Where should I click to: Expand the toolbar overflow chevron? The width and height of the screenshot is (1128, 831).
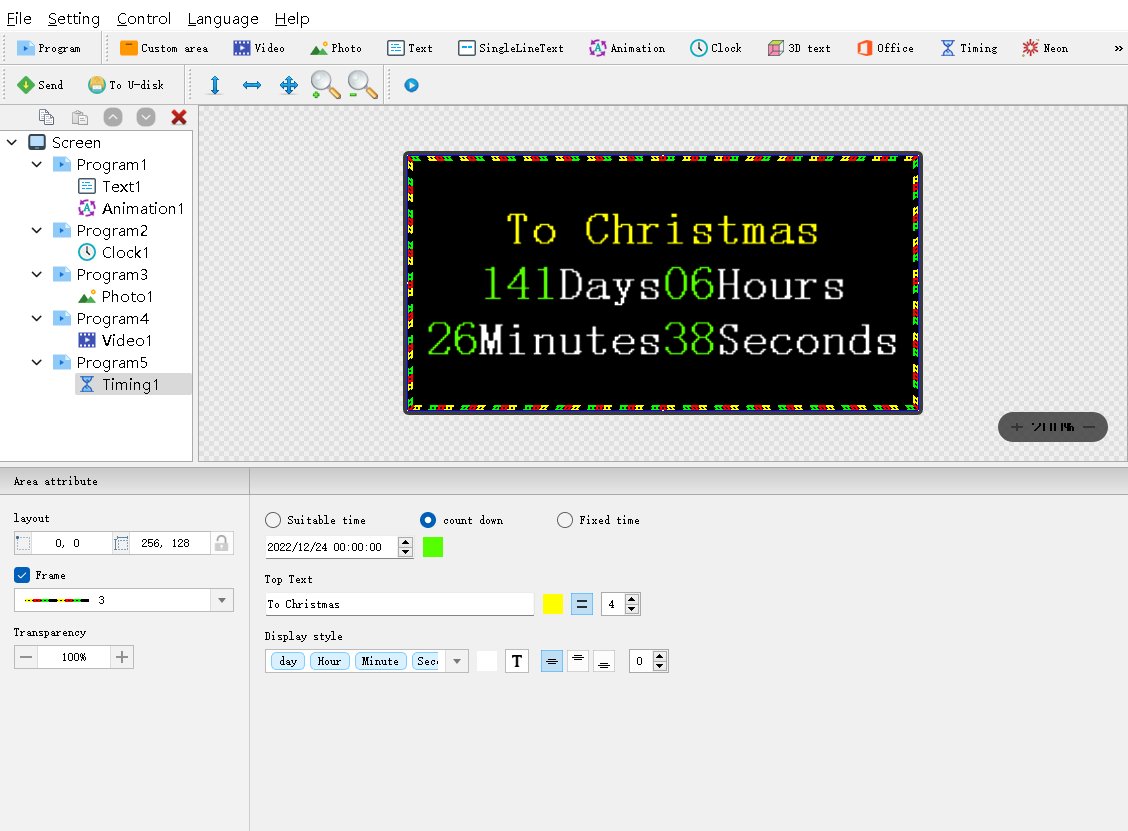click(1118, 48)
